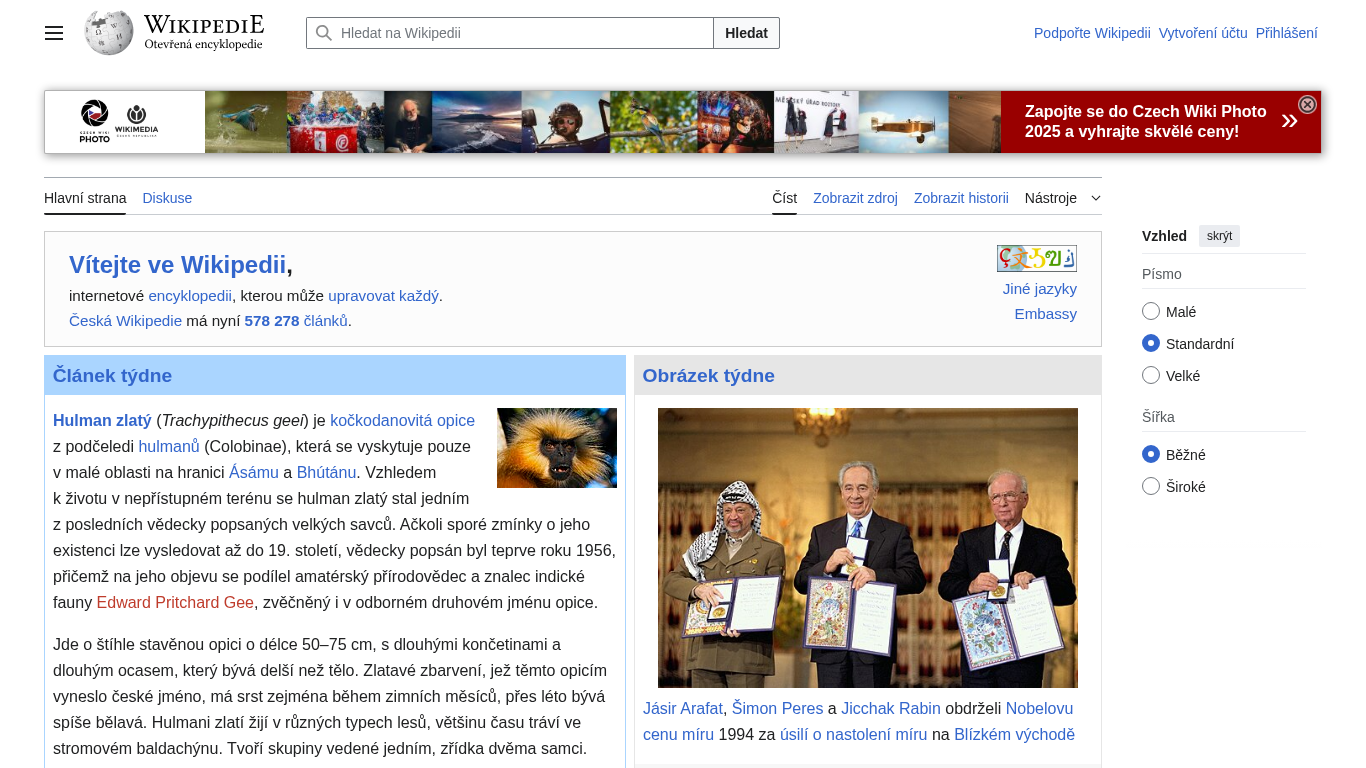
Task: Open the Nobel Peace Prize photo
Action: tap(867, 547)
